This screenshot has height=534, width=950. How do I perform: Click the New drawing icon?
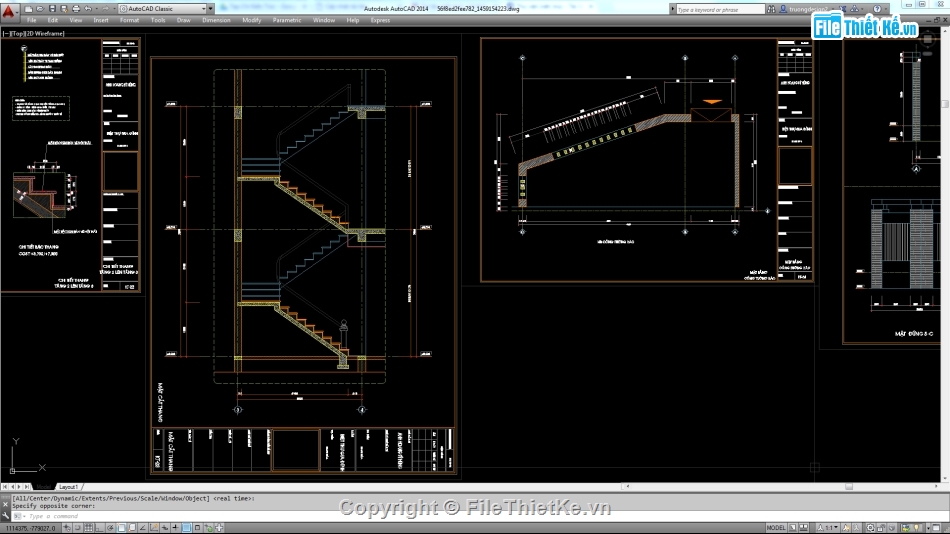tap(28, 9)
